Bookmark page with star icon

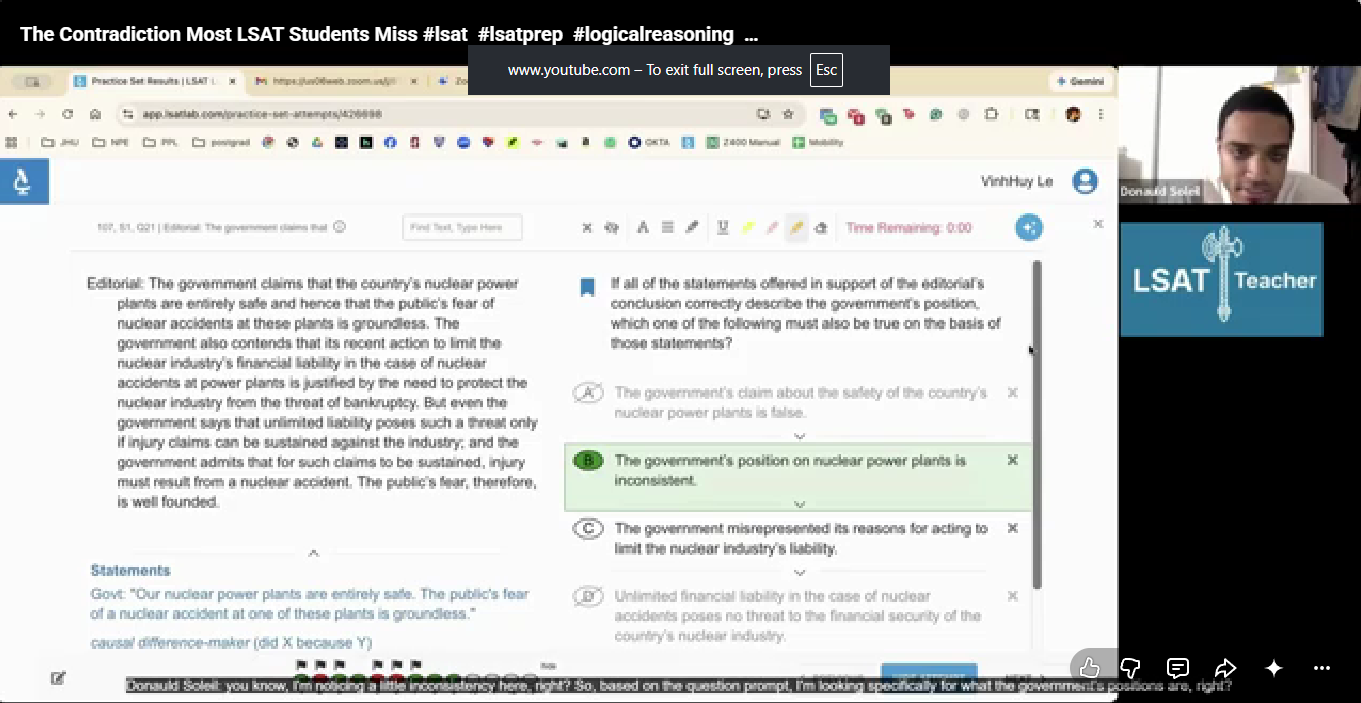(x=788, y=114)
